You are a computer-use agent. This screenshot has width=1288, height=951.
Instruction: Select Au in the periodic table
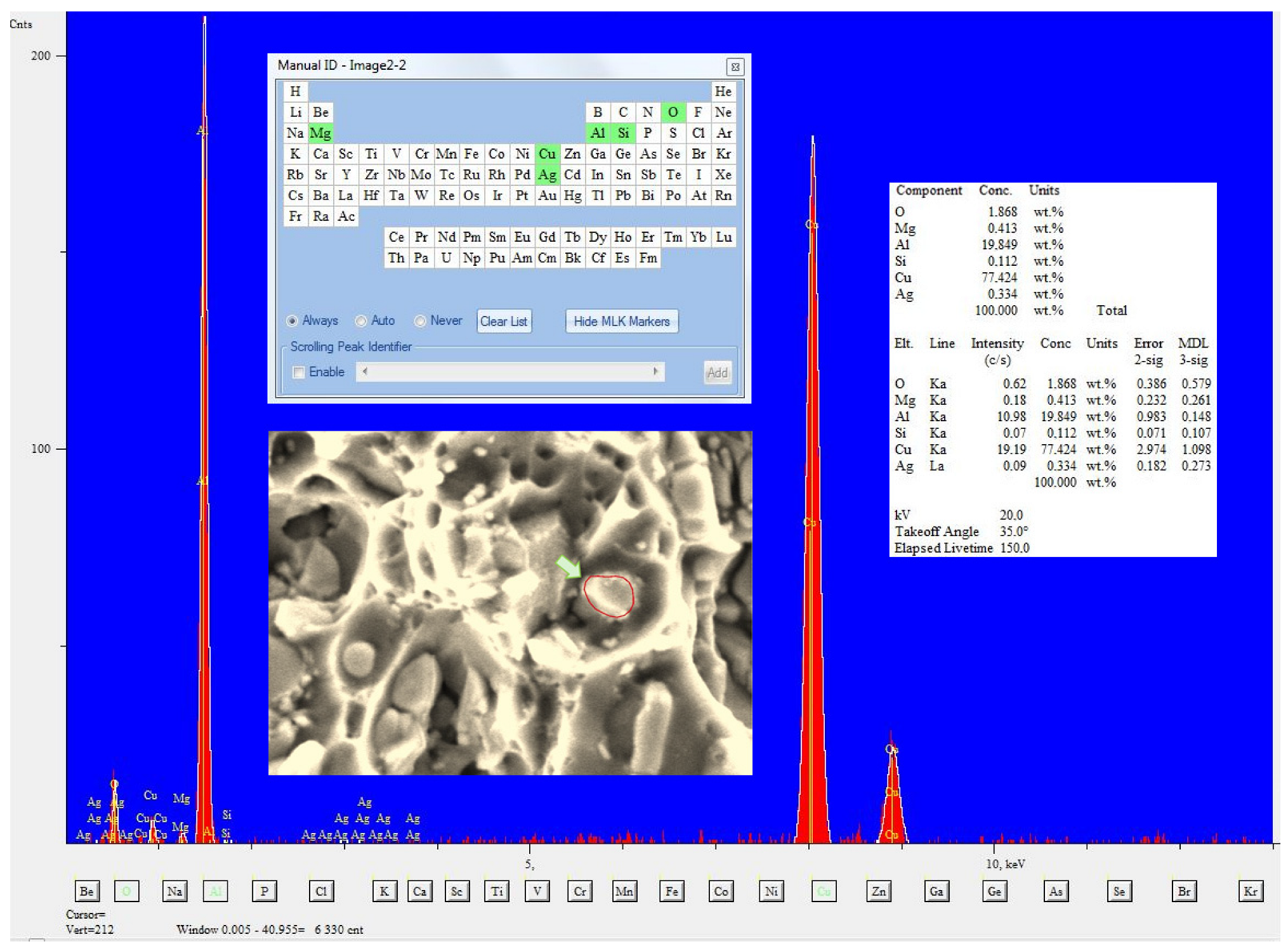547,195
